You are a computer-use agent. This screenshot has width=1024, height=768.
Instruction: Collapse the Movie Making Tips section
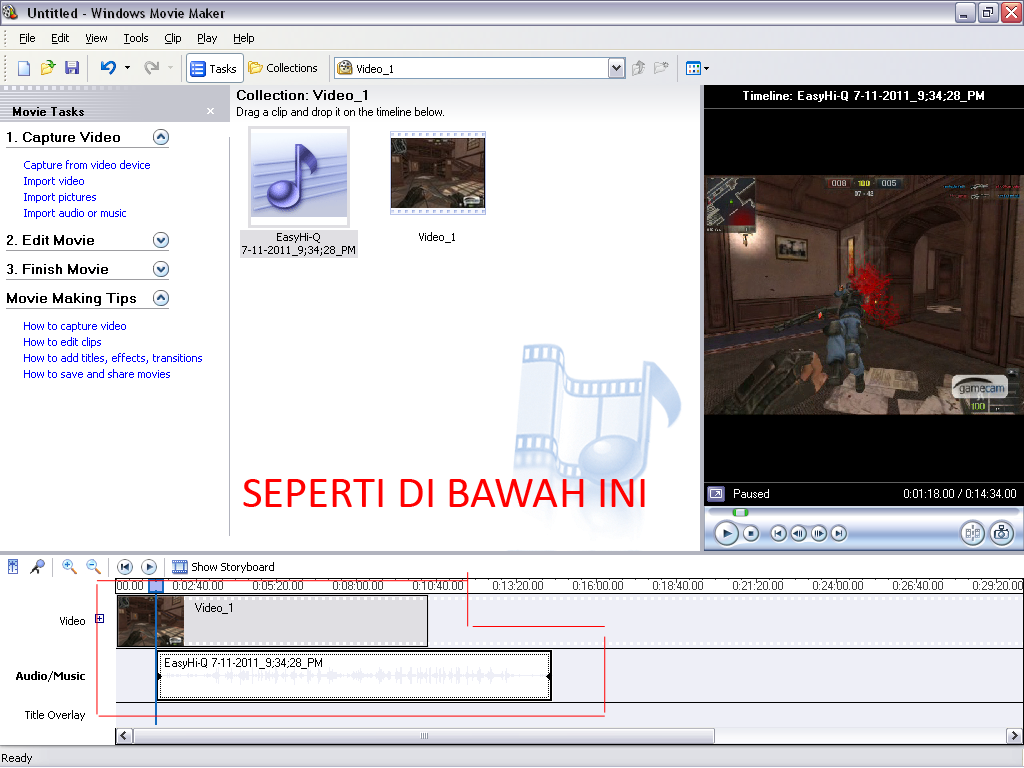coord(161,298)
